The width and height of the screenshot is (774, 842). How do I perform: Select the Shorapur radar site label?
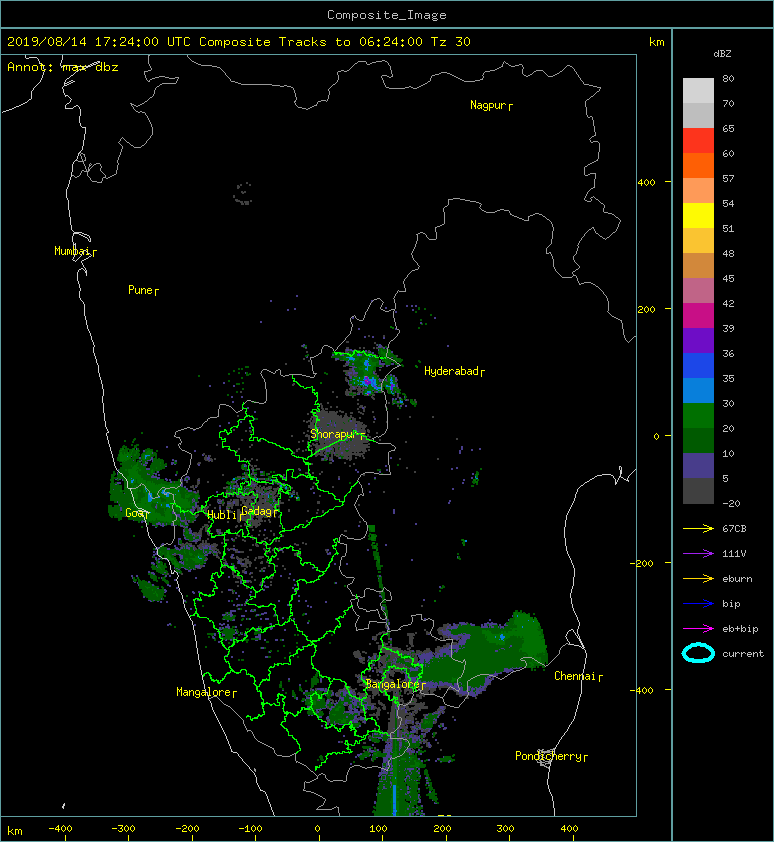tap(334, 434)
